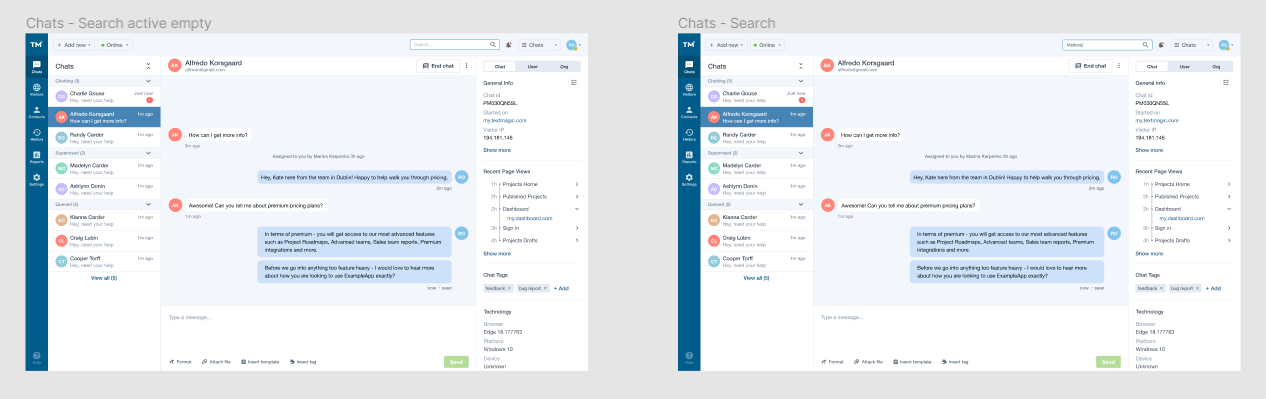The width and height of the screenshot is (1266, 399).
Task: Select Chat tab in right frame panel
Action: point(1152,66)
